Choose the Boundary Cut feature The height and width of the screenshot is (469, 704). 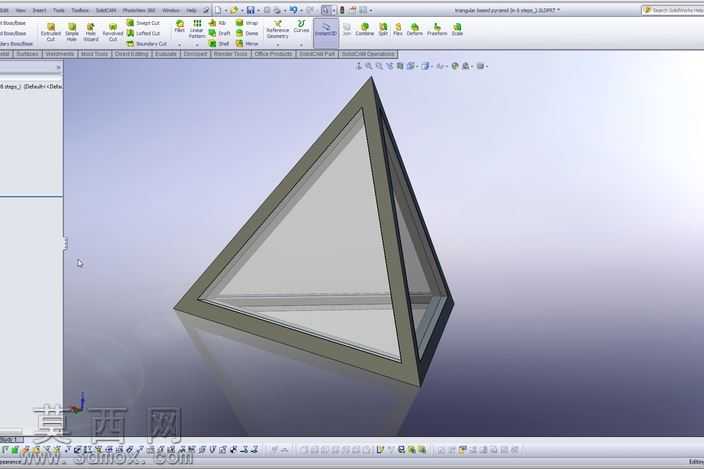pyautogui.click(x=146, y=44)
